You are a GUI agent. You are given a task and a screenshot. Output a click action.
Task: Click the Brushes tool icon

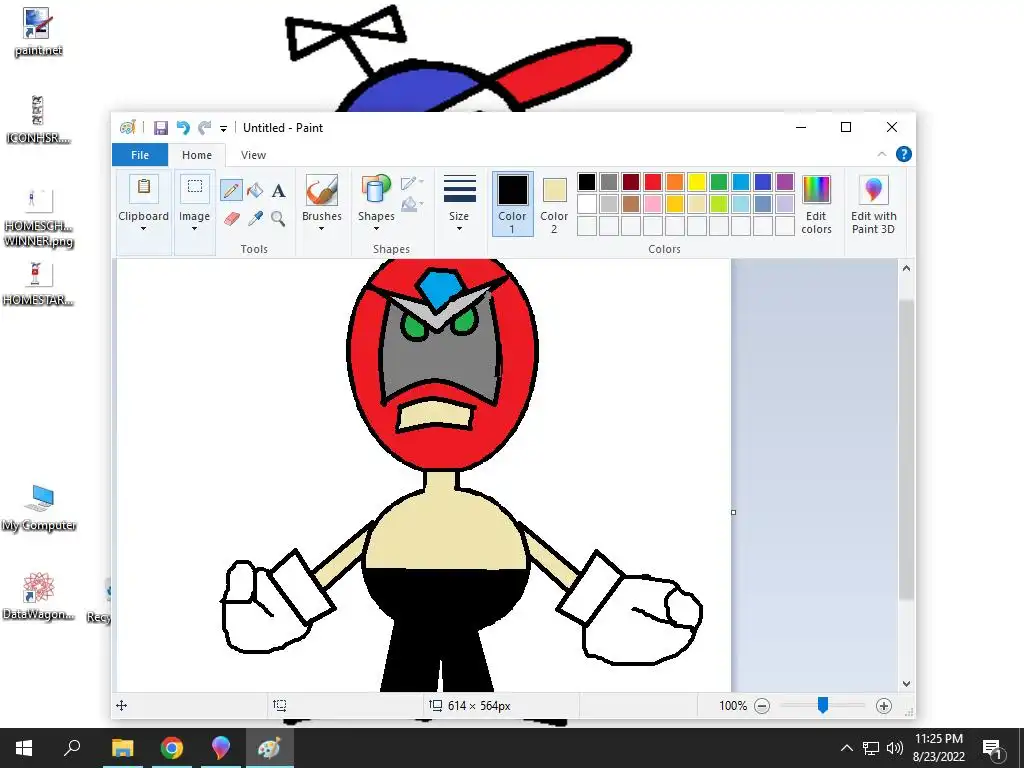coord(322,190)
